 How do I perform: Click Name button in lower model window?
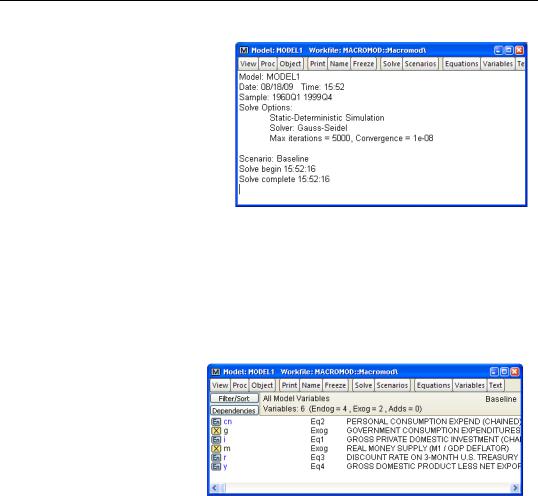point(311,386)
